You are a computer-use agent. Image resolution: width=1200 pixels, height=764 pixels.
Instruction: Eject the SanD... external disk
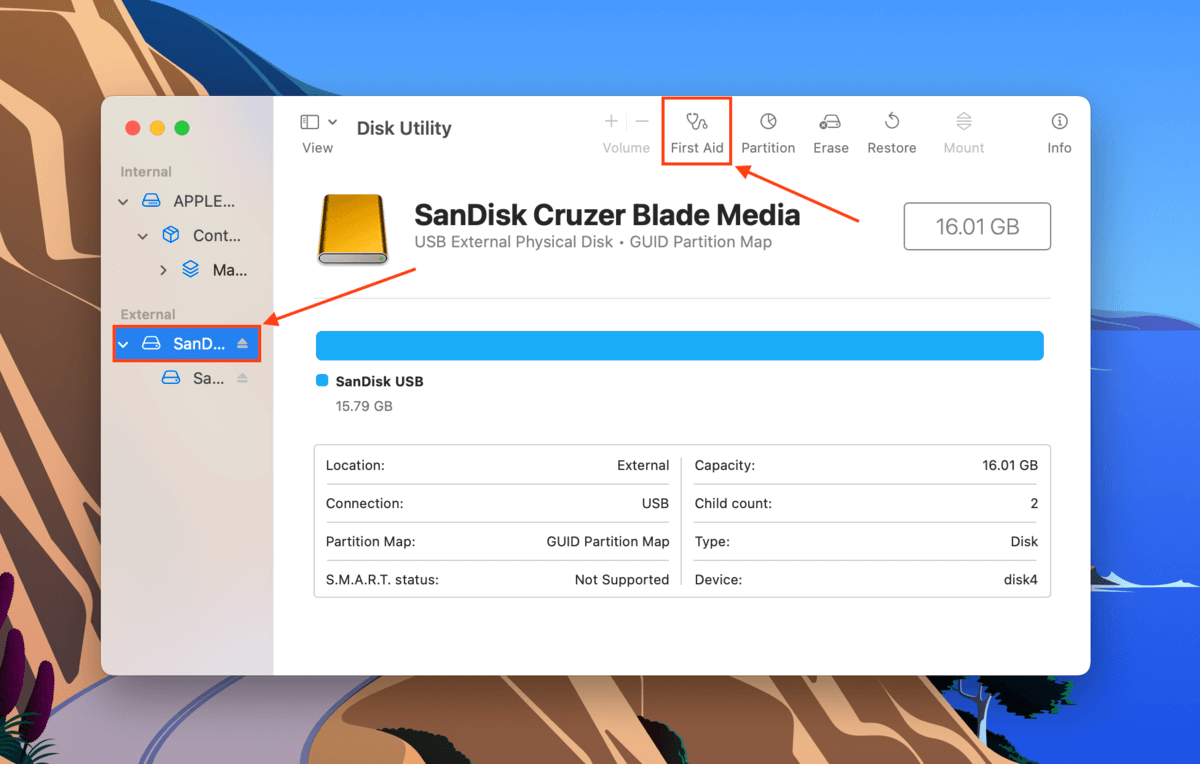[242, 343]
